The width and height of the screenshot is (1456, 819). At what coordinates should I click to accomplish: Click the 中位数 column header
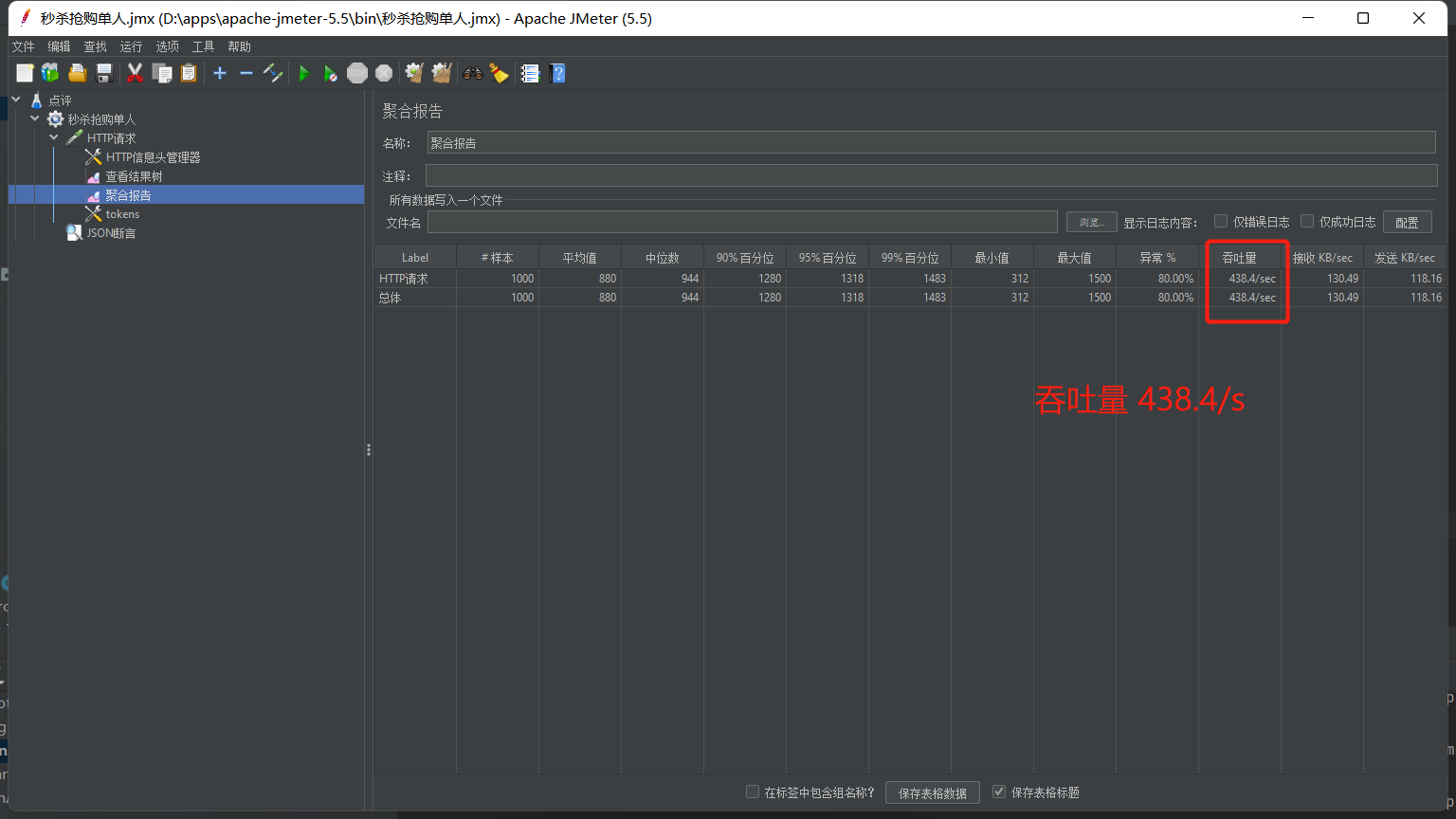pos(663,257)
